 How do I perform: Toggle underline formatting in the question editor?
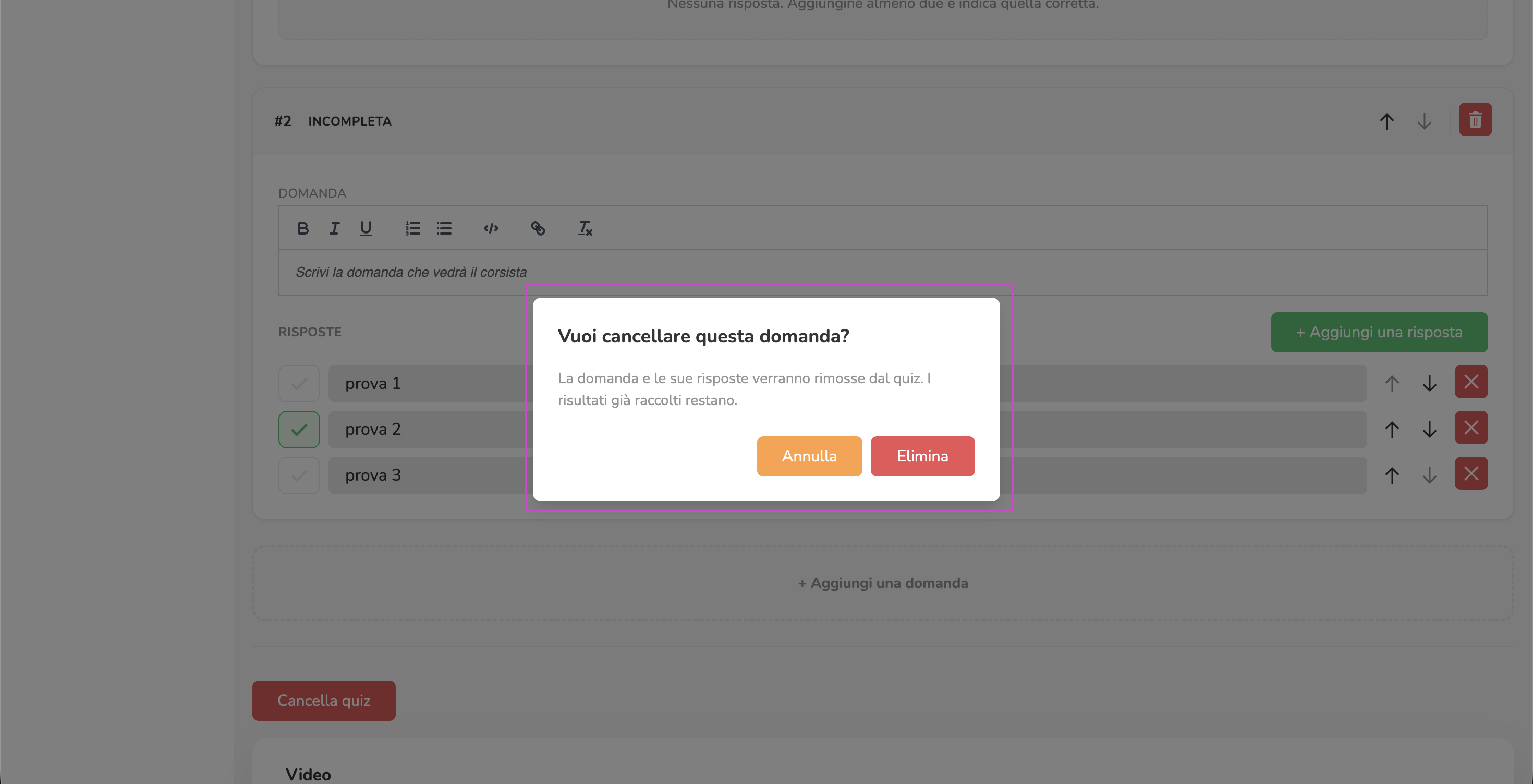pos(366,228)
